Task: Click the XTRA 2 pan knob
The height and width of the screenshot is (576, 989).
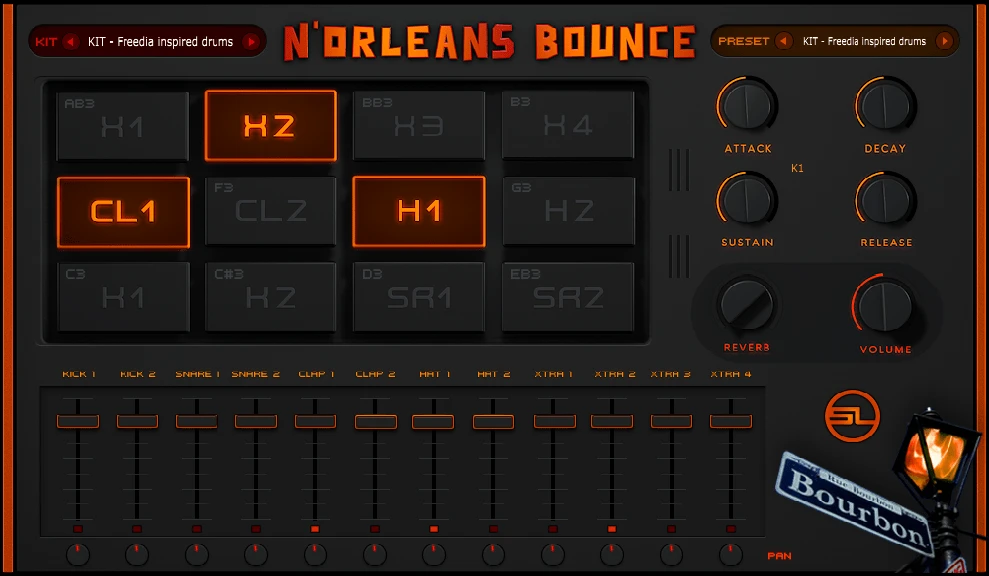Action: [x=612, y=555]
